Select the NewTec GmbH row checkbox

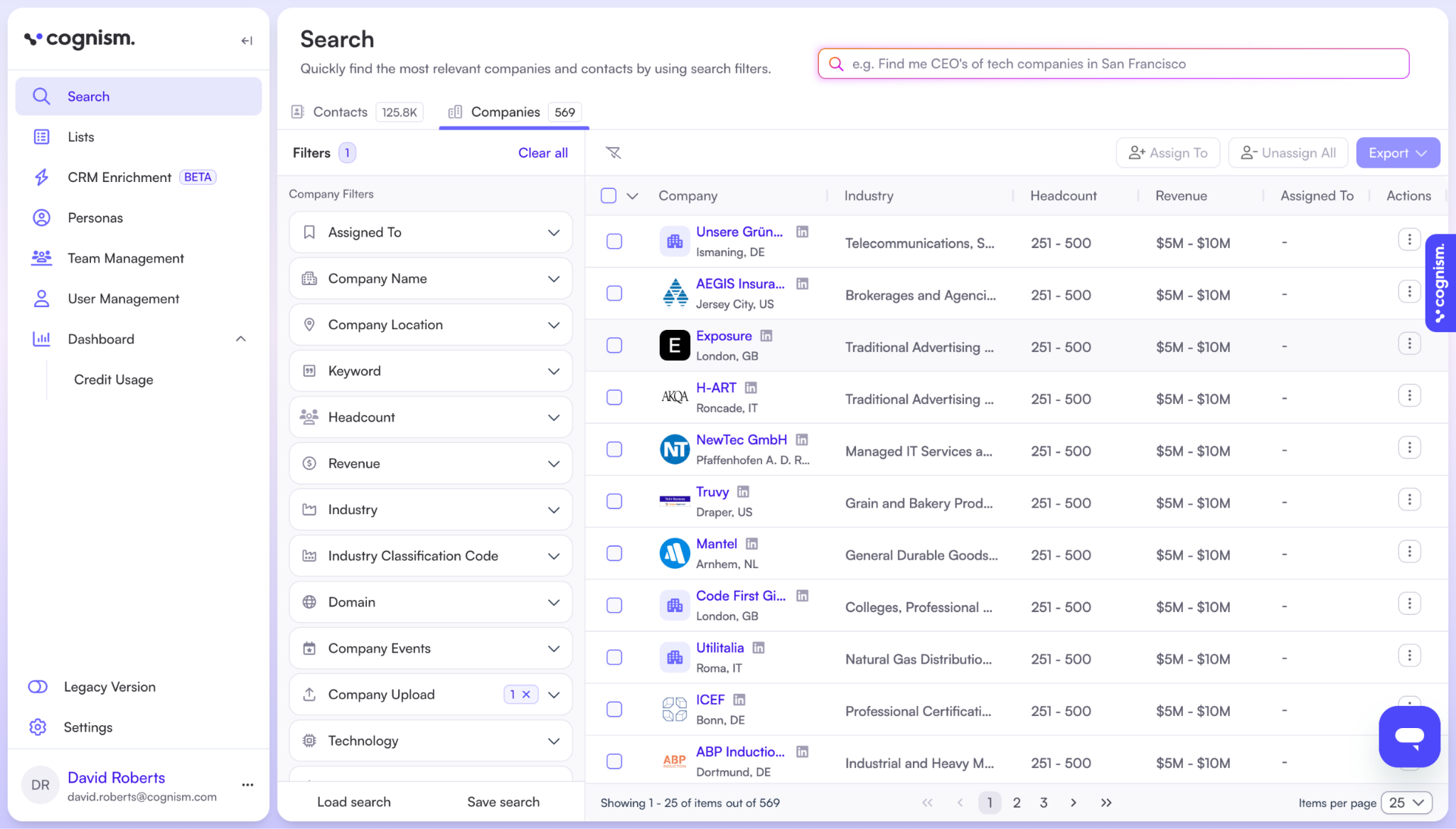(614, 449)
